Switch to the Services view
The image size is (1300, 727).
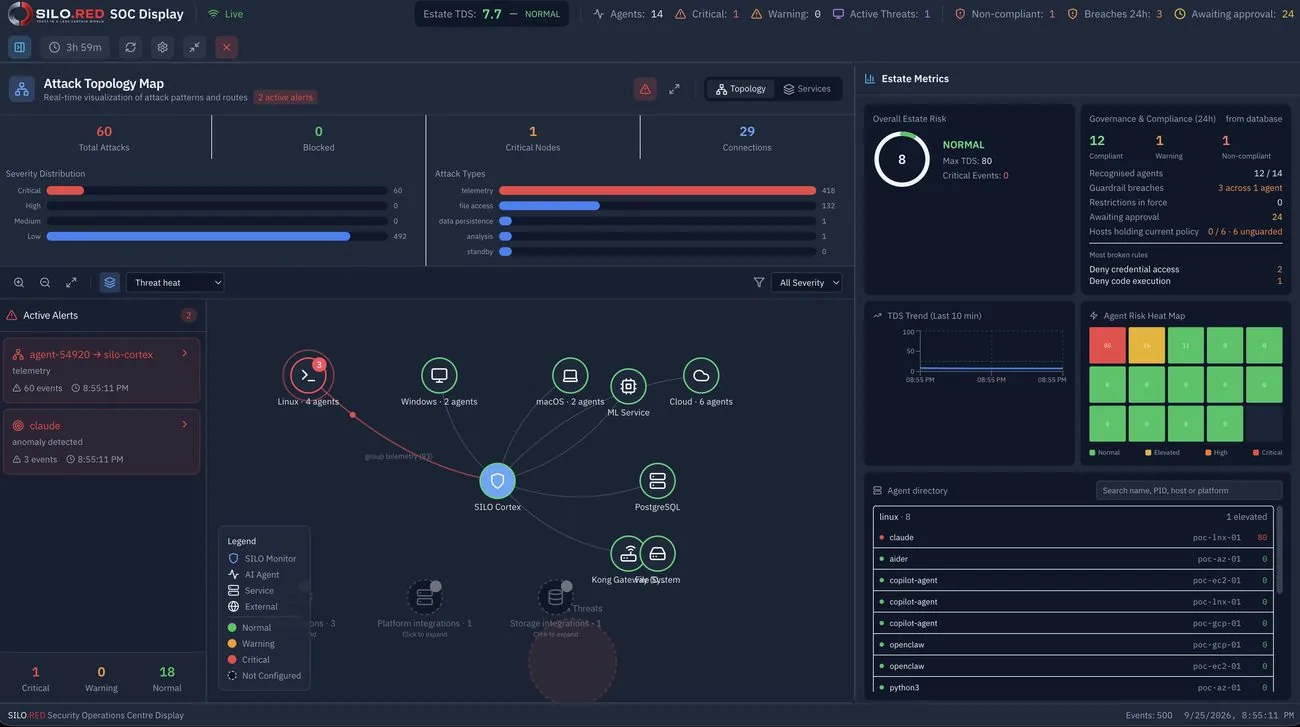pos(807,89)
